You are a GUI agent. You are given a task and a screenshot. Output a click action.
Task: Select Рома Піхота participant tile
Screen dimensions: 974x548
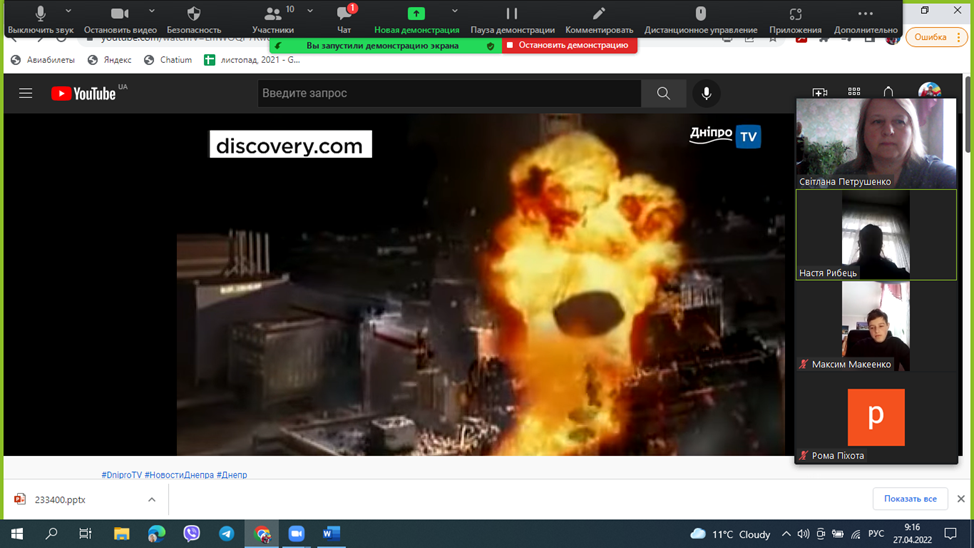(x=876, y=418)
